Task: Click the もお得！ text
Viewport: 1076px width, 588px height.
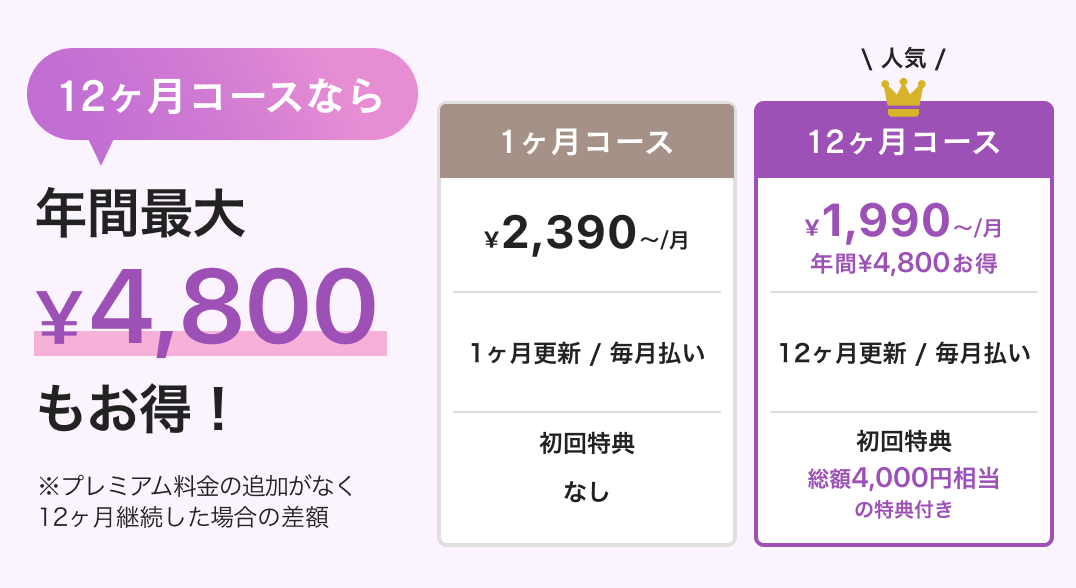Action: tap(134, 409)
